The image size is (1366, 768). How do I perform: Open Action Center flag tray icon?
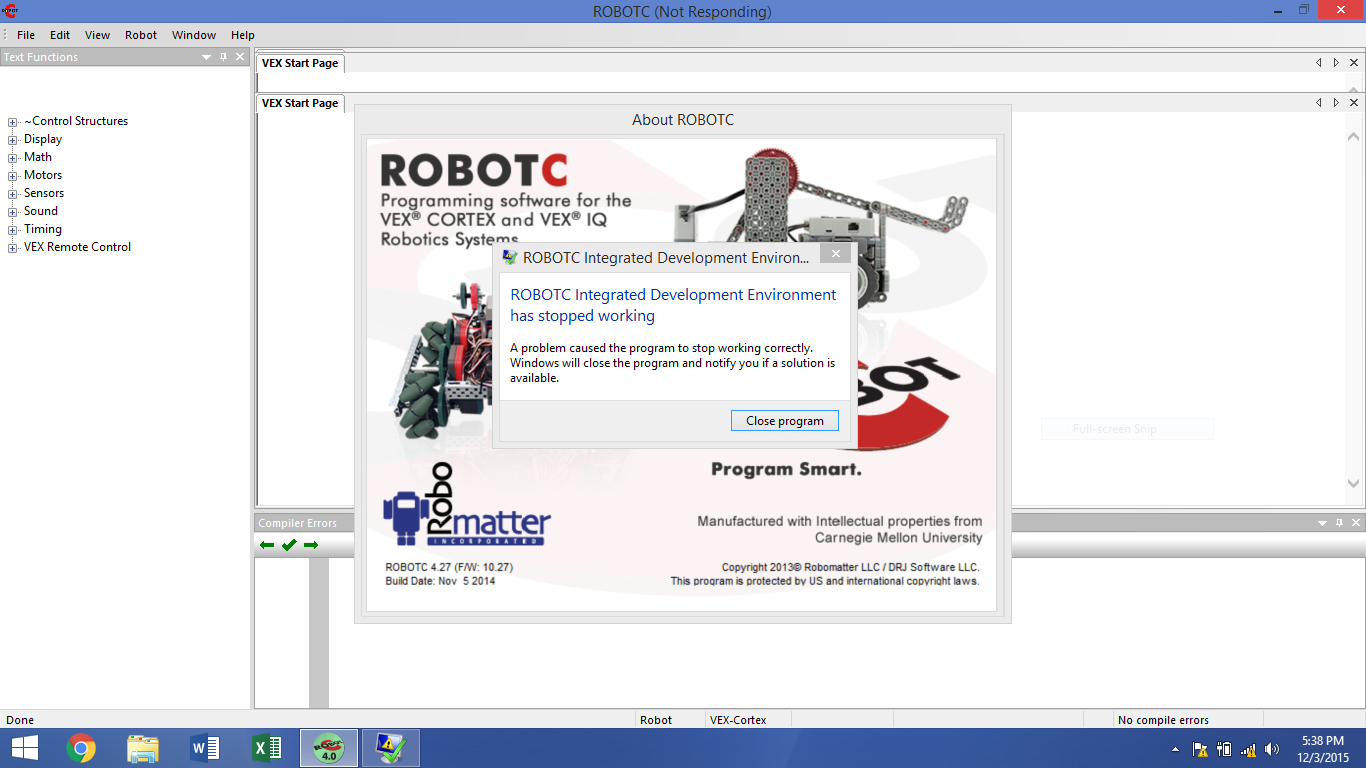pos(1200,749)
